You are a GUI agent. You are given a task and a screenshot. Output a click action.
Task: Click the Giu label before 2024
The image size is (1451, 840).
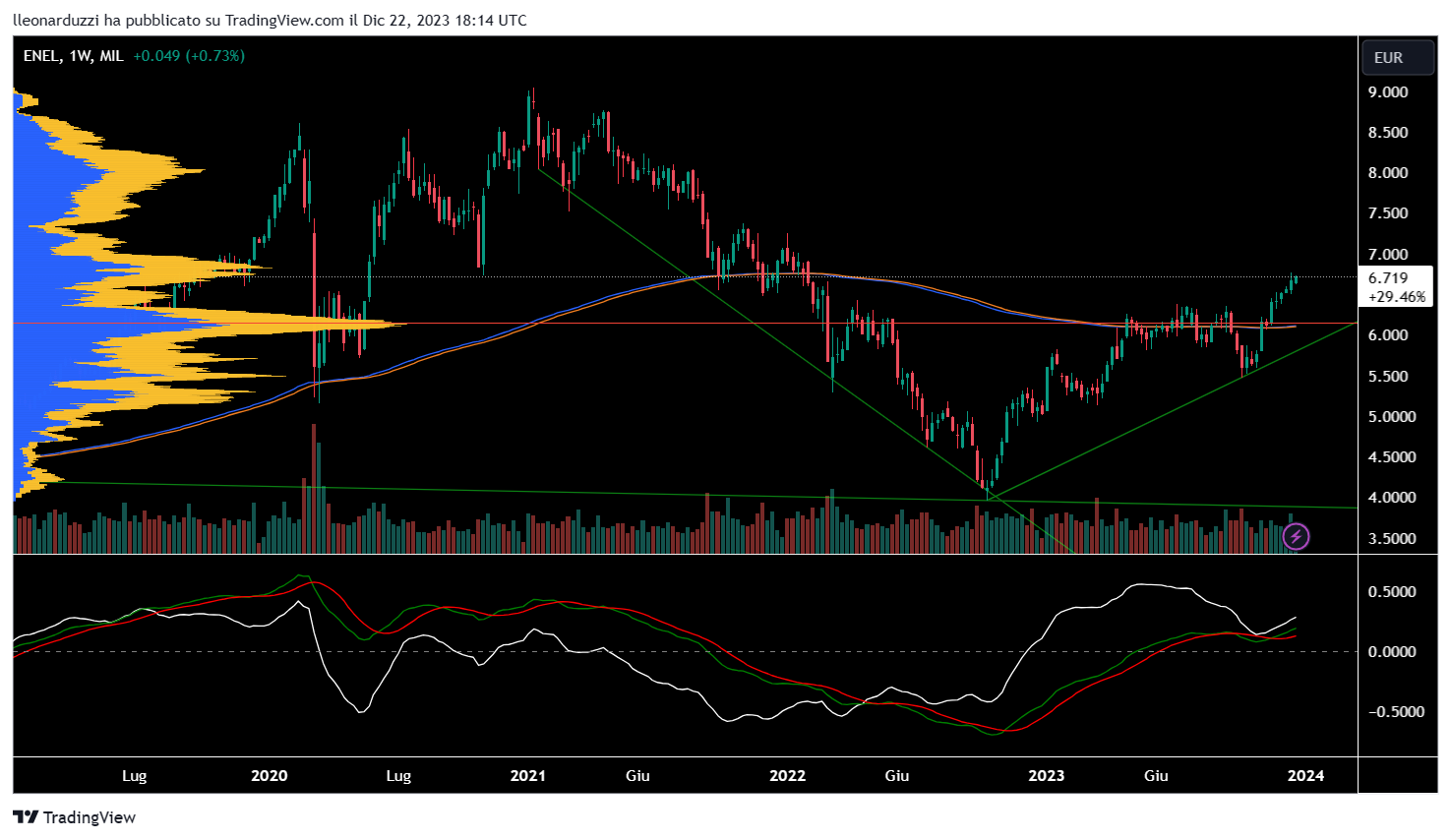pos(1156,776)
